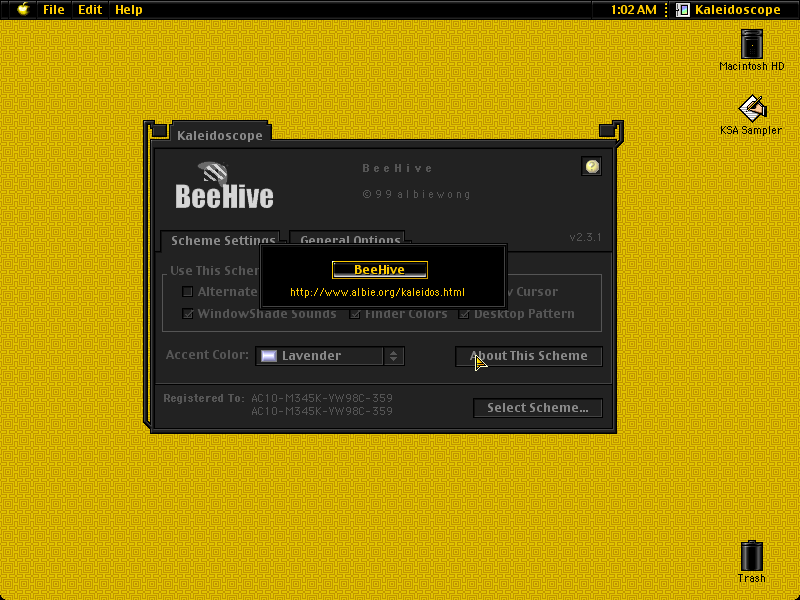This screenshot has width=800, height=600.
Task: Open the albie.org/kaleidos.html link
Action: (378, 292)
